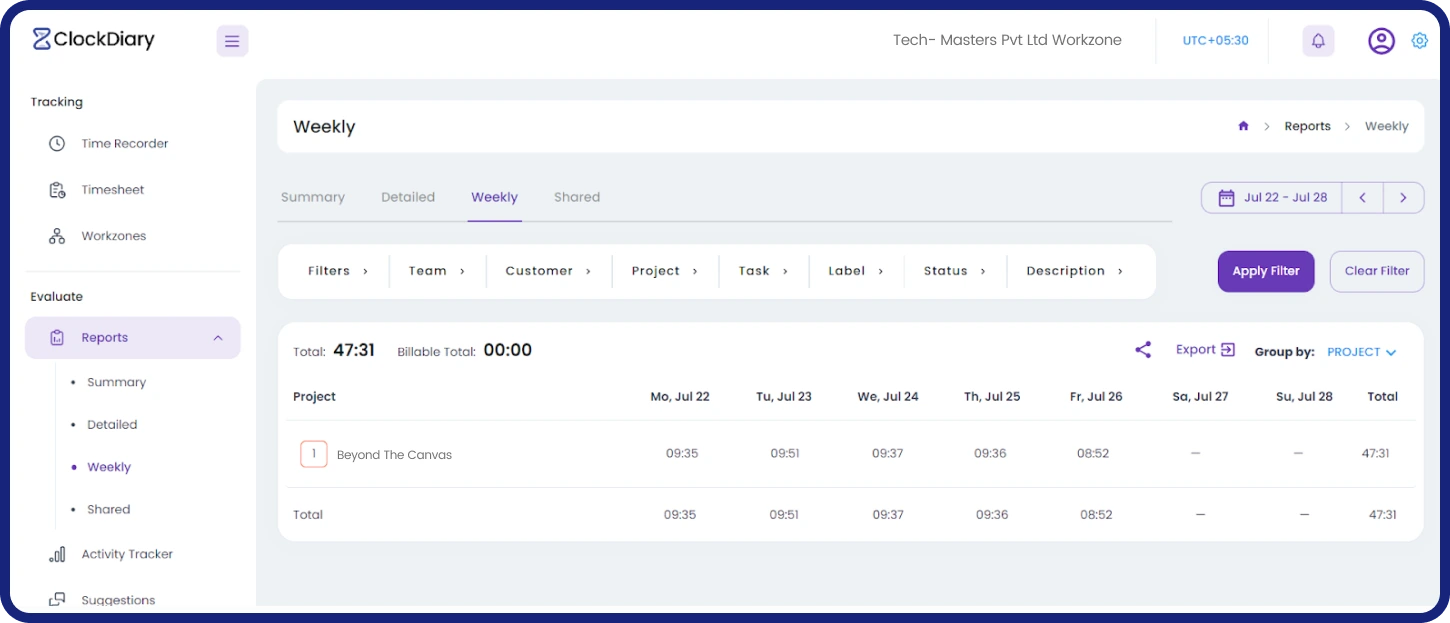This screenshot has height=623, width=1450.
Task: Click the Sa, Jul 27 column header
Action: tap(1200, 397)
